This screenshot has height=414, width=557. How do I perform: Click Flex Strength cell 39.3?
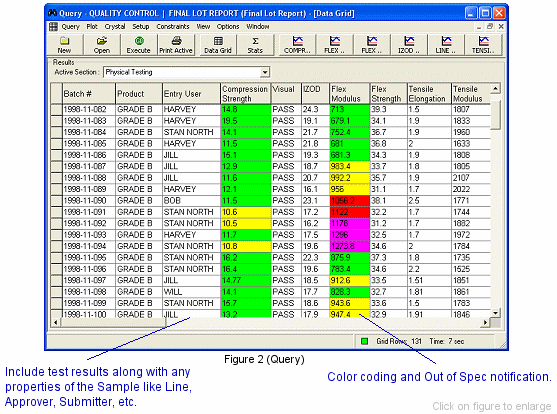pos(388,109)
